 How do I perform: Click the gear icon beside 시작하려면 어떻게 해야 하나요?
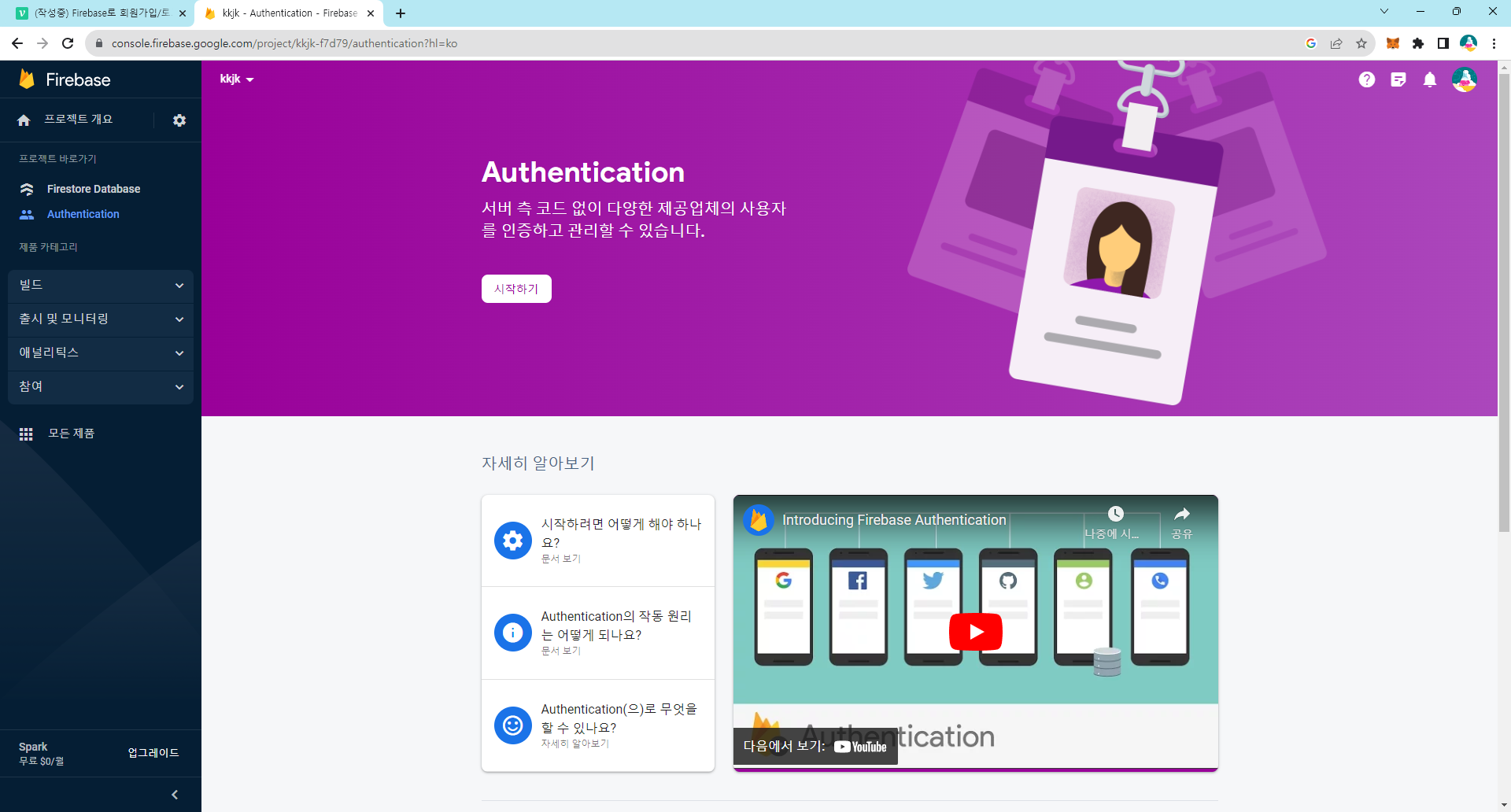pyautogui.click(x=513, y=541)
